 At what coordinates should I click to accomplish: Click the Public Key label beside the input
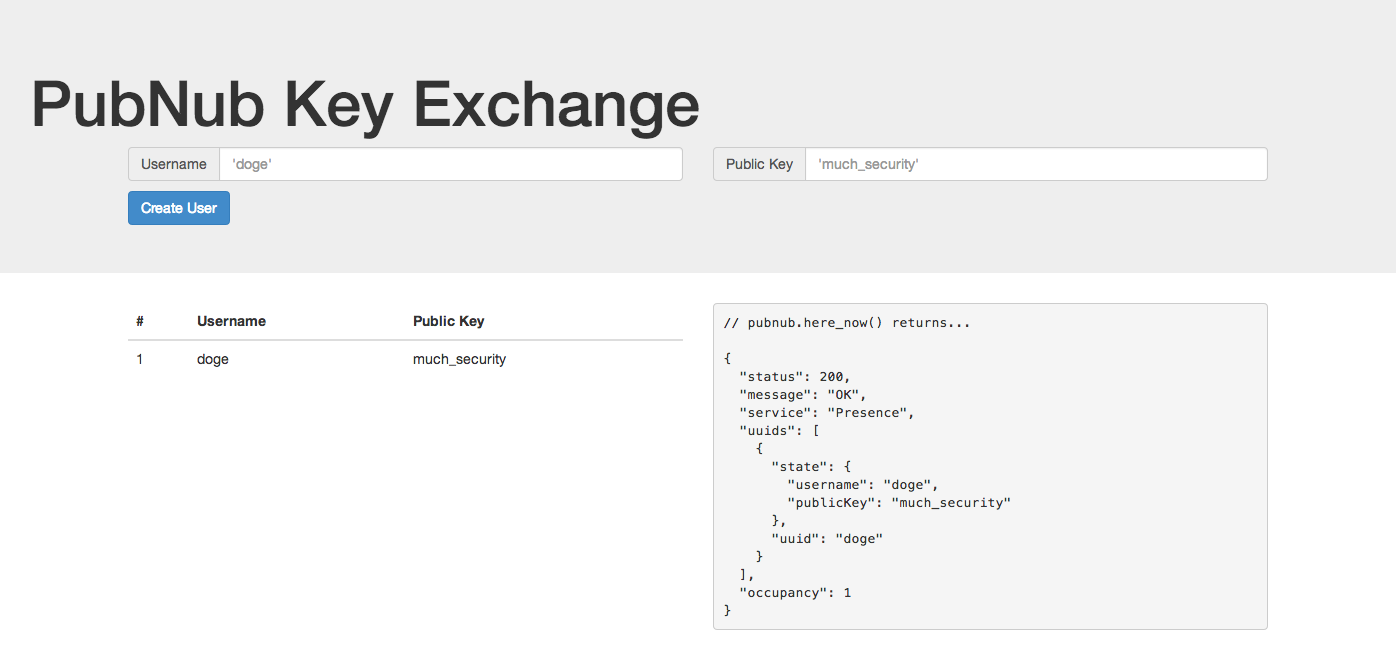(x=759, y=164)
